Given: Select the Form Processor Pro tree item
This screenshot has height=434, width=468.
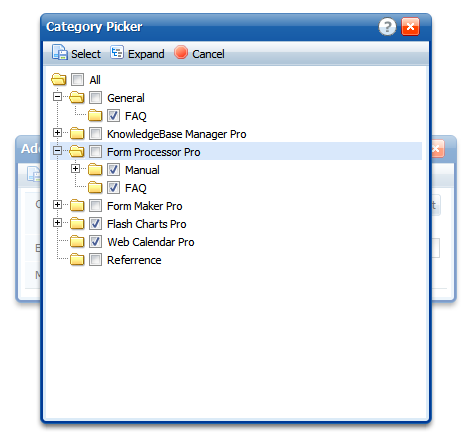Looking at the screenshot, I should (x=236, y=151).
